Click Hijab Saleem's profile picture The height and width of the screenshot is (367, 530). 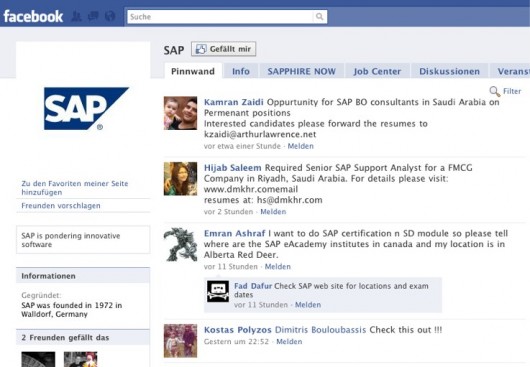(180, 178)
